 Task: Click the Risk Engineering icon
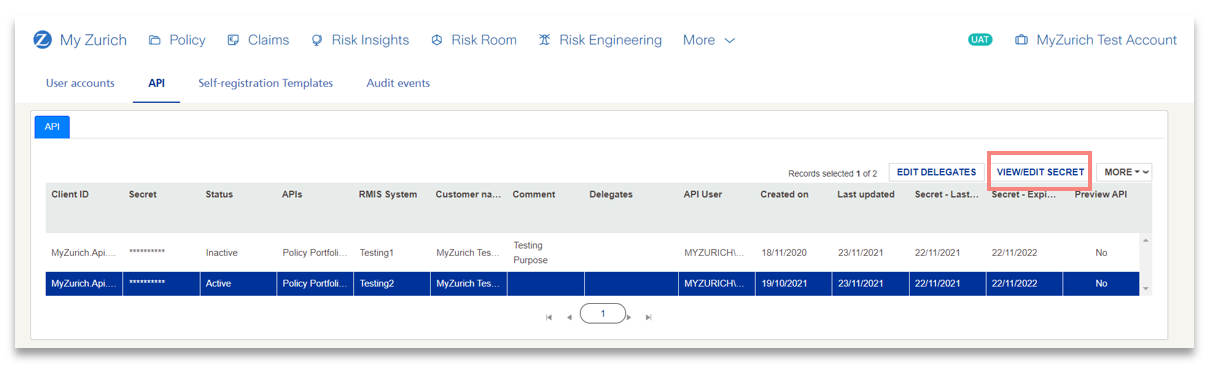(x=544, y=41)
